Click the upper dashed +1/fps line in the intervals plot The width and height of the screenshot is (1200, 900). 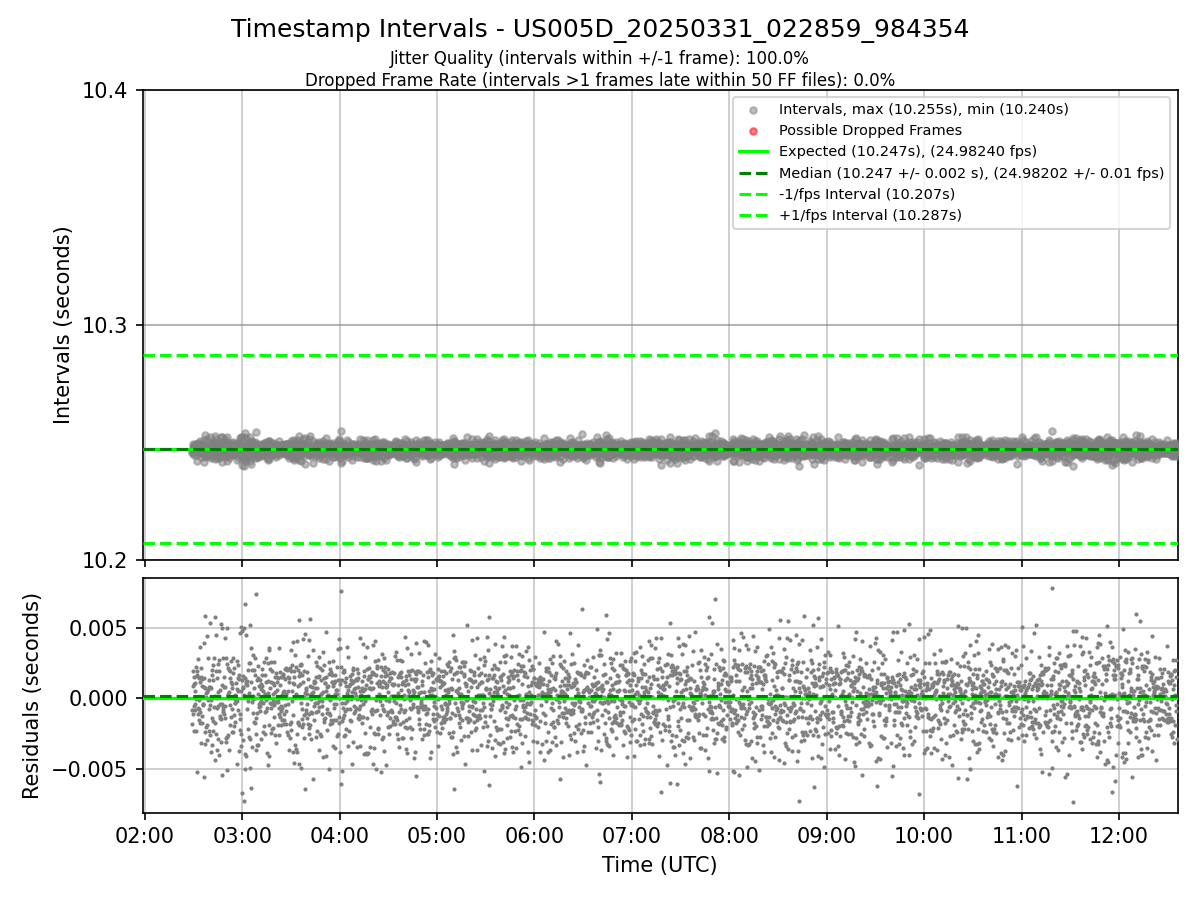(660, 355)
